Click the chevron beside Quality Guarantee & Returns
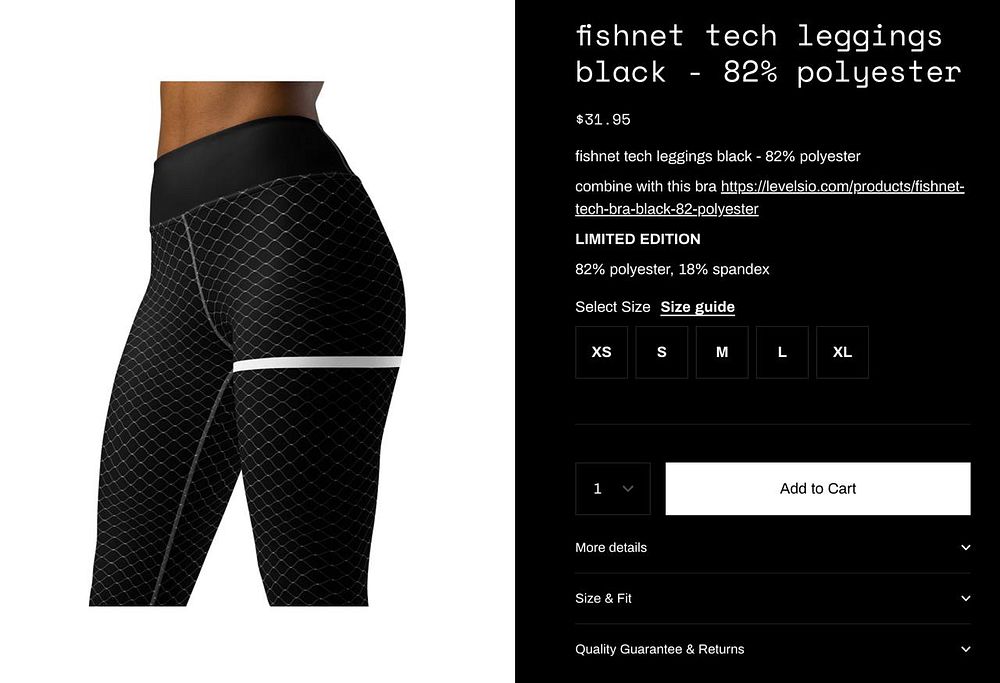 point(966,649)
